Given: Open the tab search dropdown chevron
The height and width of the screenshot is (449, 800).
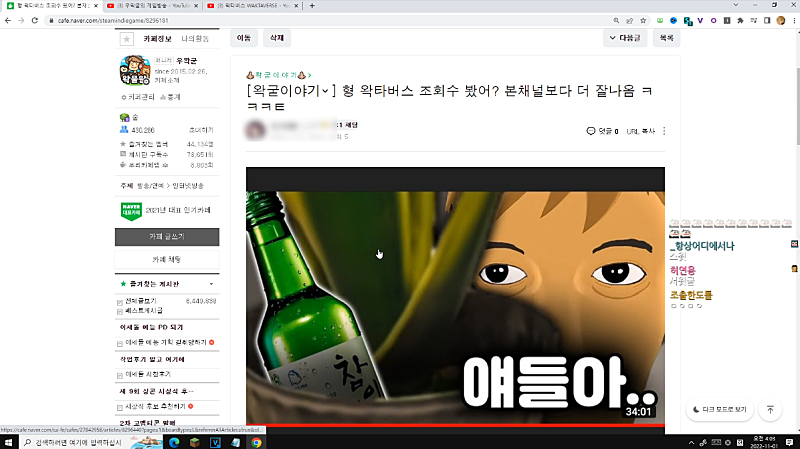Looking at the screenshot, I should click(736, 5).
